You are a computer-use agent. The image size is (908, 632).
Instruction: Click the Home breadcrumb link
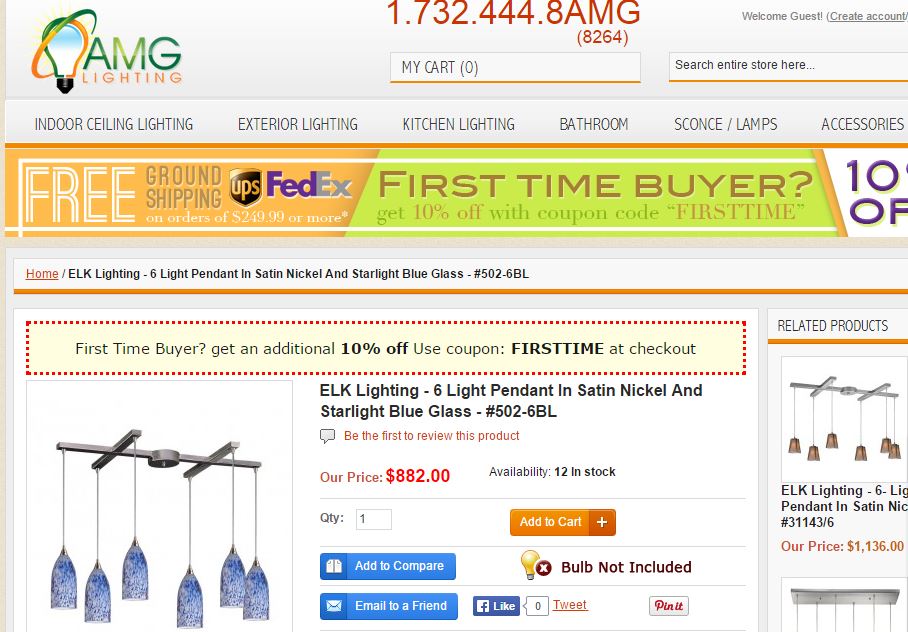tap(42, 273)
